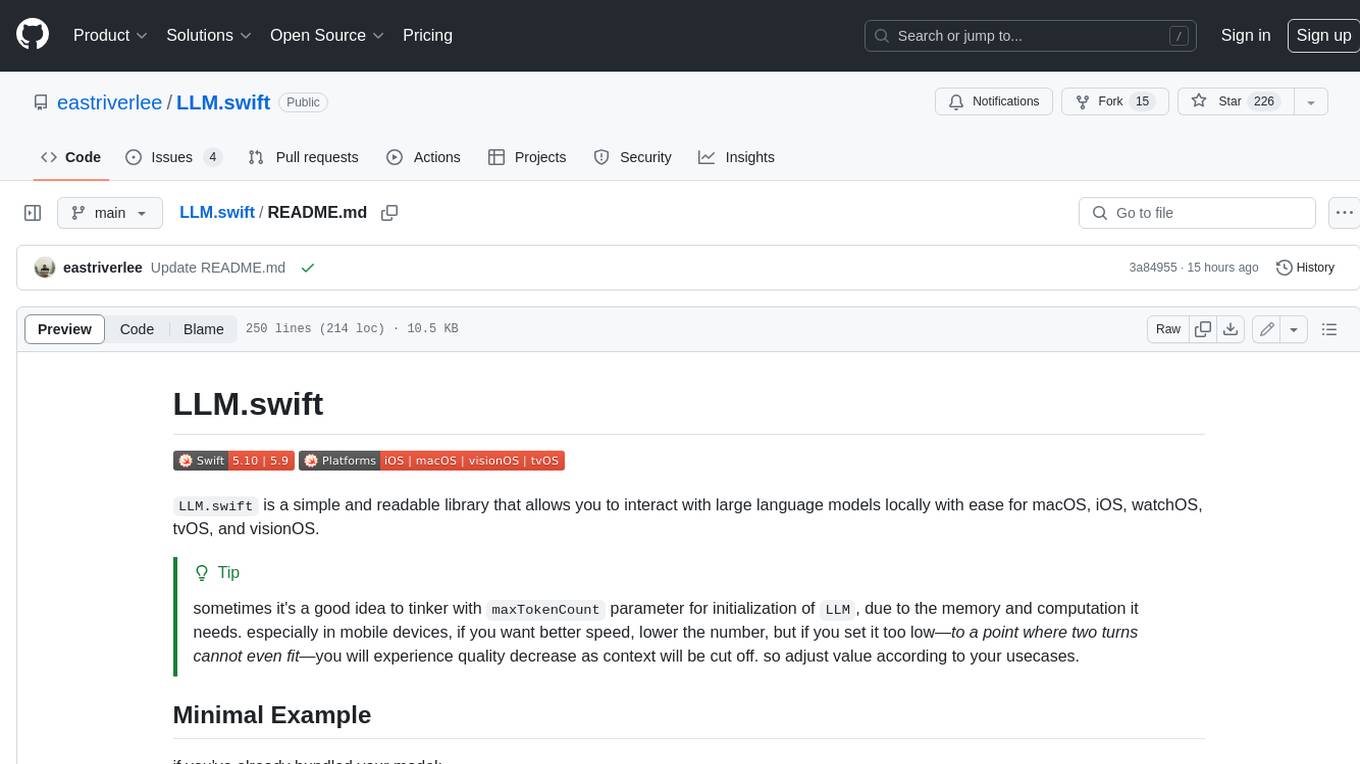Viewport: 1360px width, 764px height.
Task: Switch to the Pull requests tab
Action: [303, 157]
